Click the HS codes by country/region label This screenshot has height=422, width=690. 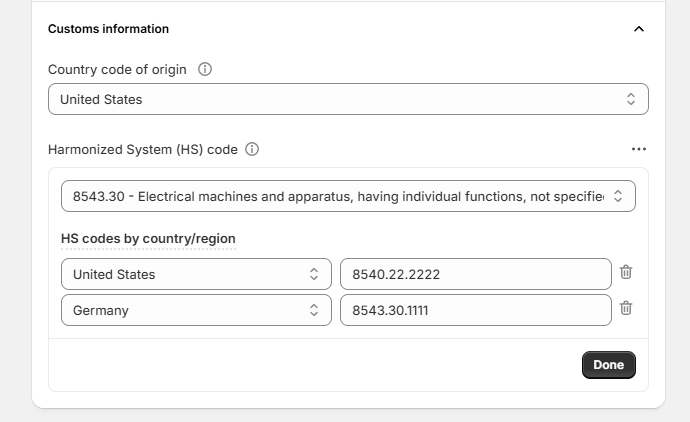(148, 239)
